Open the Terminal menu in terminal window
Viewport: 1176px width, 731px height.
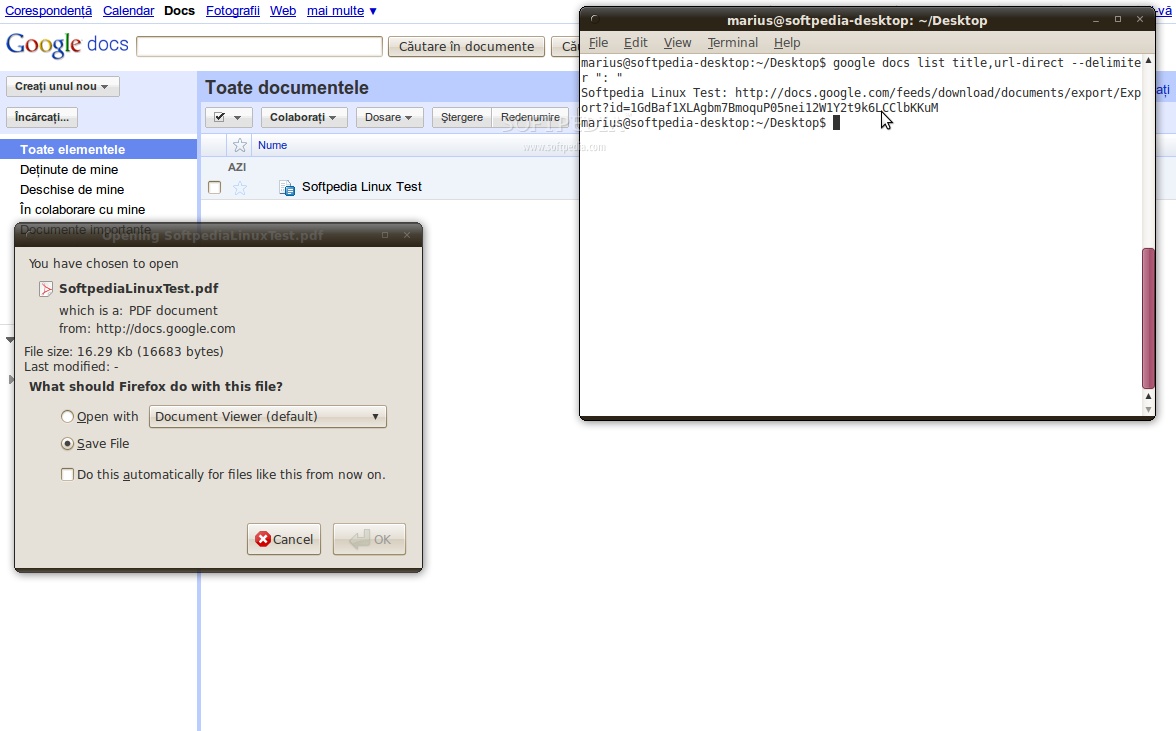[733, 43]
